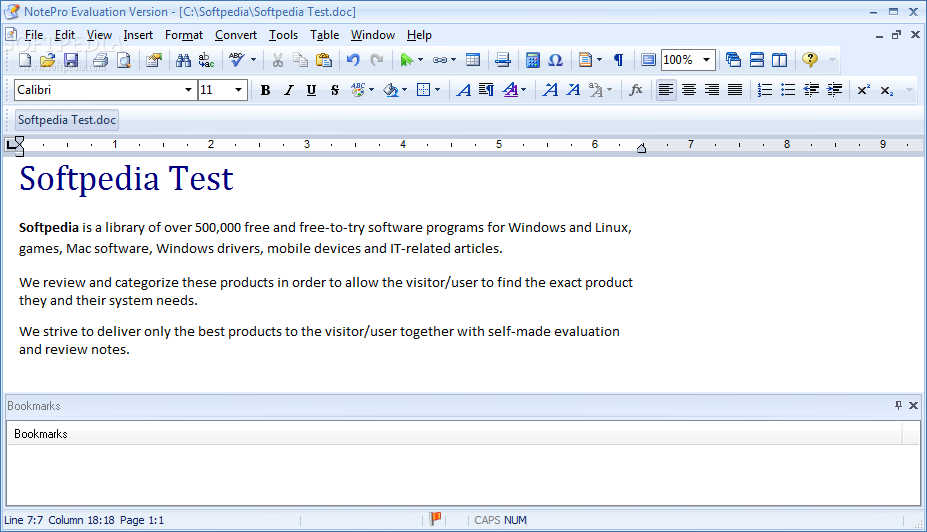Insert formula with the fx icon
Viewport: 927px width, 532px height.
tap(636, 90)
